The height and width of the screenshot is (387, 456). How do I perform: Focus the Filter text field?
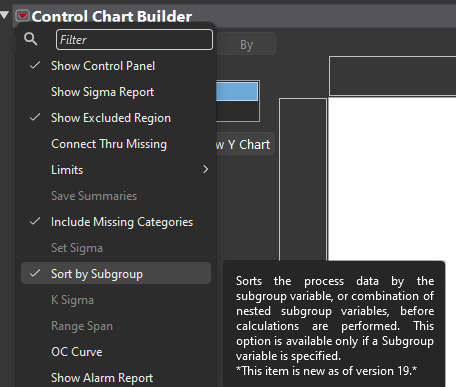coord(134,40)
